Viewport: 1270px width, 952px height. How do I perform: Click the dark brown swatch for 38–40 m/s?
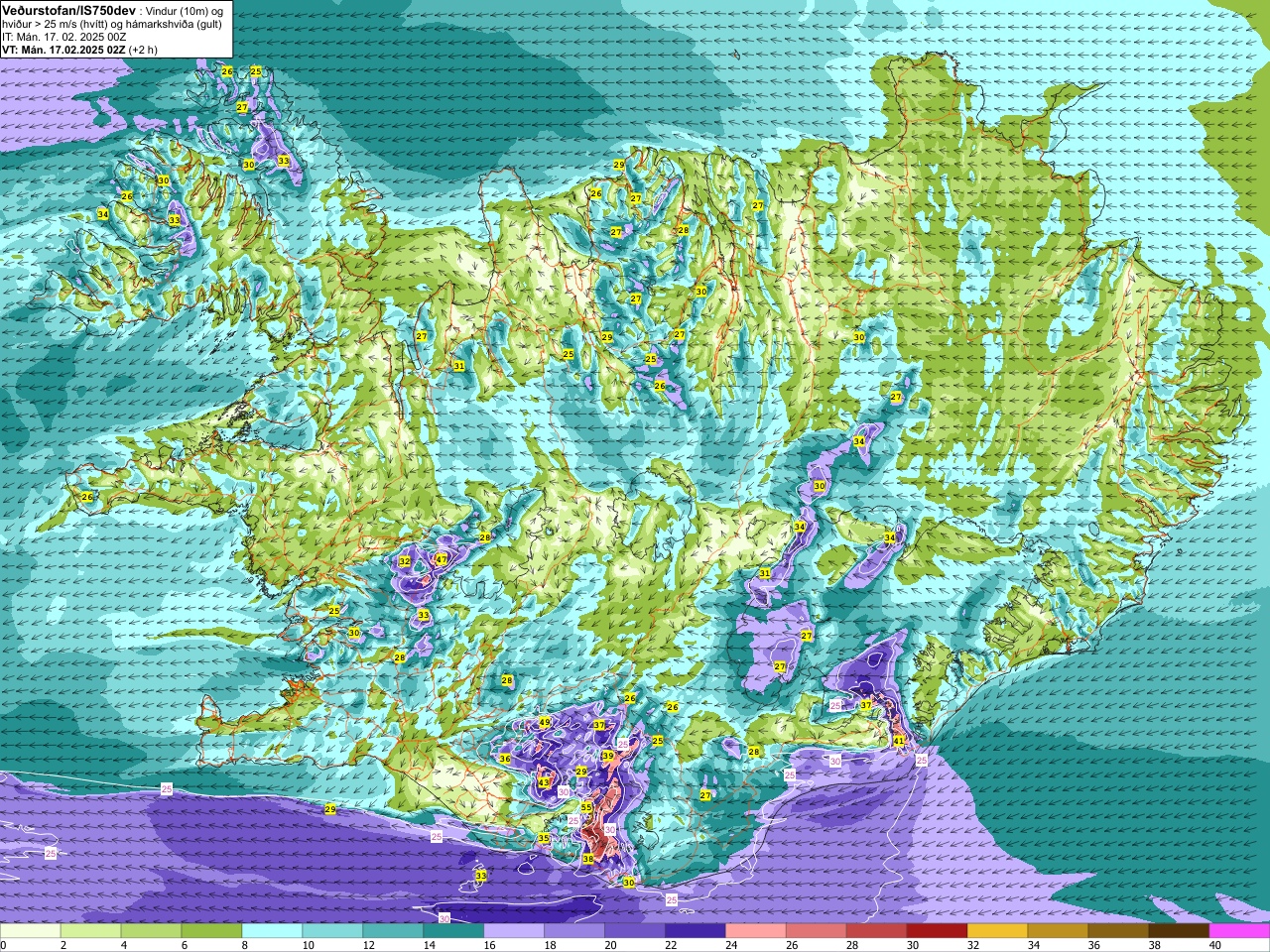[1181, 931]
